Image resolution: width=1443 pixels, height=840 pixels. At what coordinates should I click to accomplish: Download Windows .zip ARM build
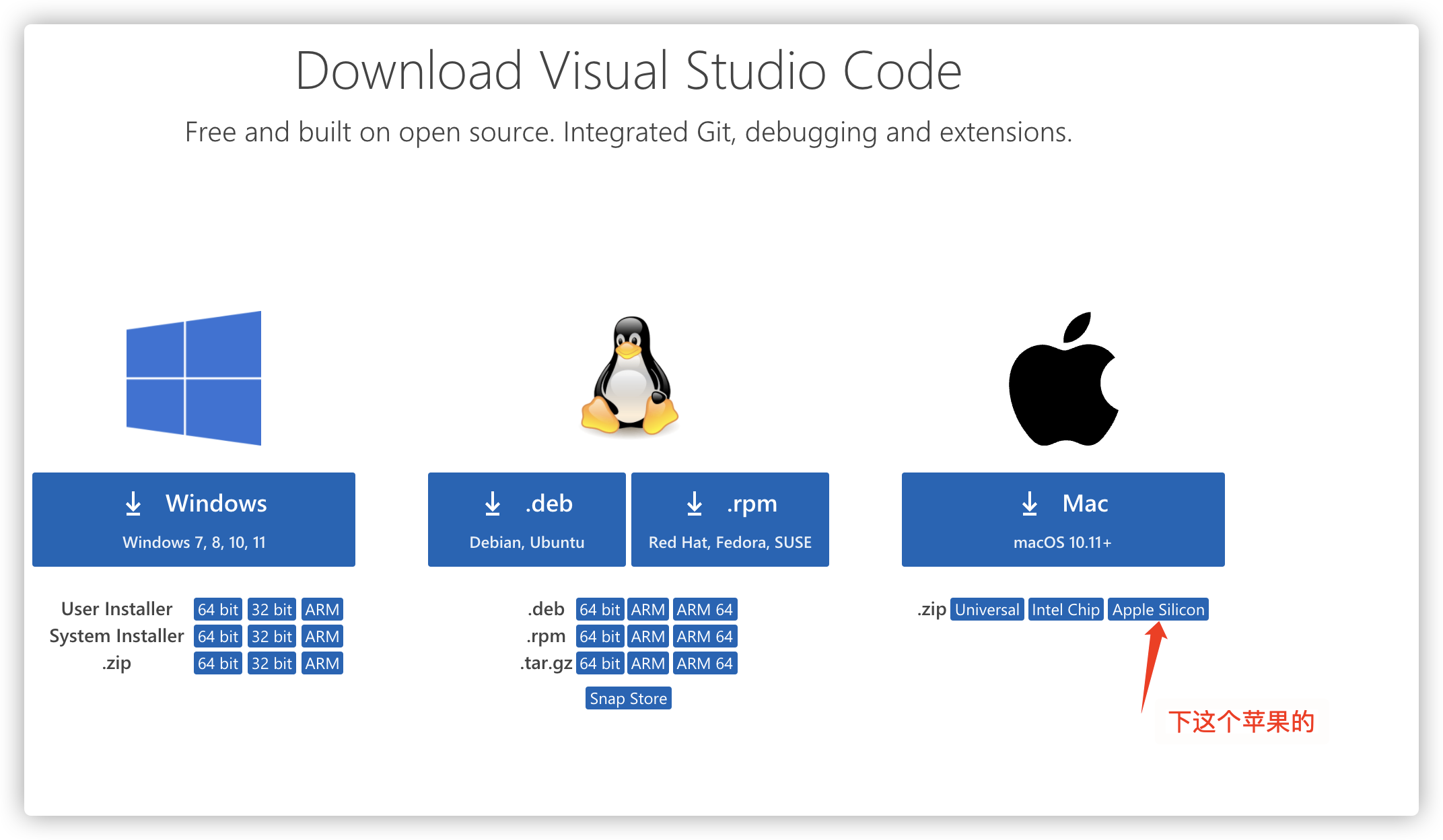point(322,664)
